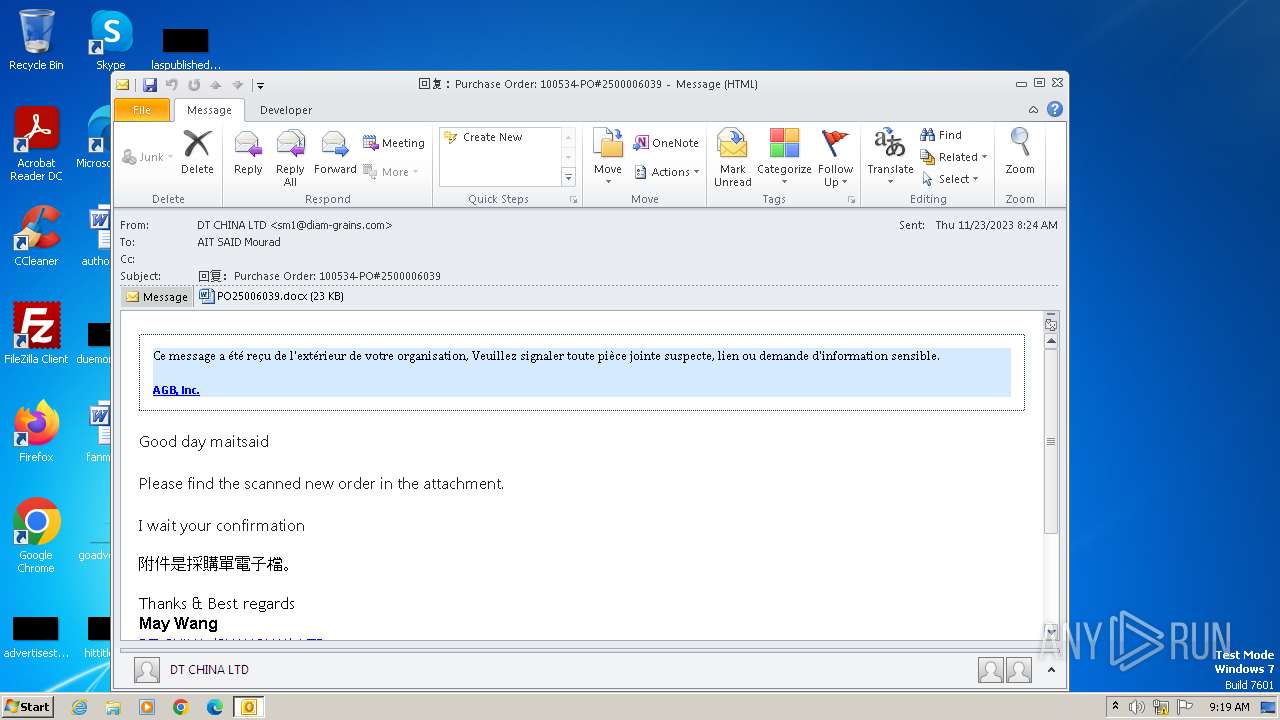This screenshot has width=1280, height=720.
Task: Minimize the ribbon with the caret icon
Action: coord(1033,110)
